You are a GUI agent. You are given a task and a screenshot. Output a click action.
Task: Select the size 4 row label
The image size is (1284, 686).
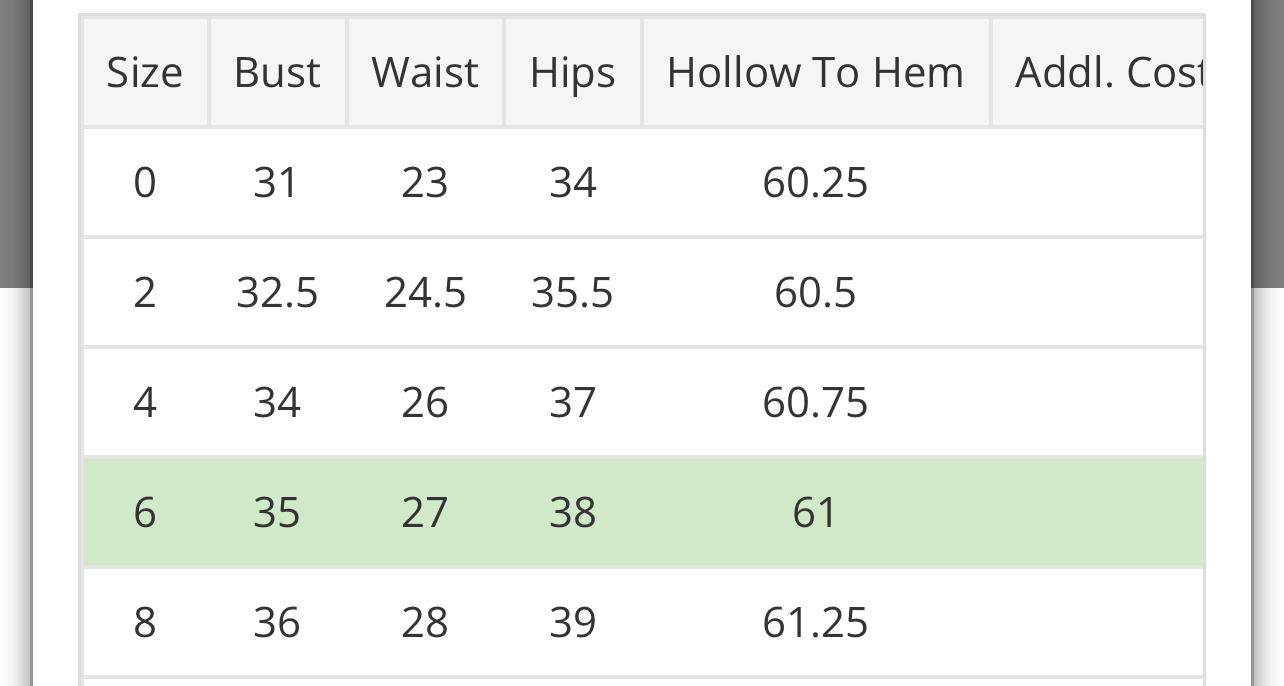coord(145,402)
